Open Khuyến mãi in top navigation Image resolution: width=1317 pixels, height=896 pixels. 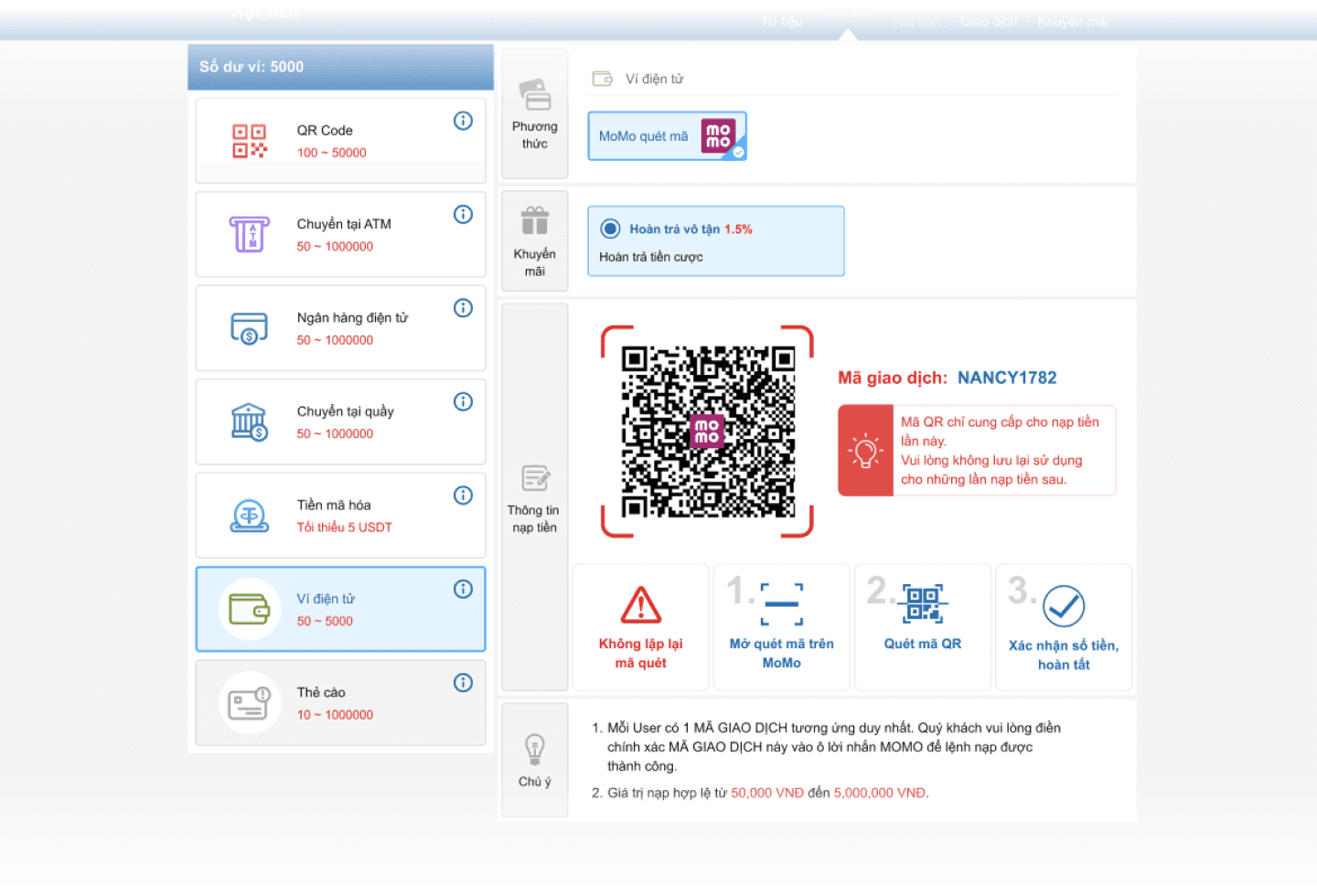point(1073,22)
